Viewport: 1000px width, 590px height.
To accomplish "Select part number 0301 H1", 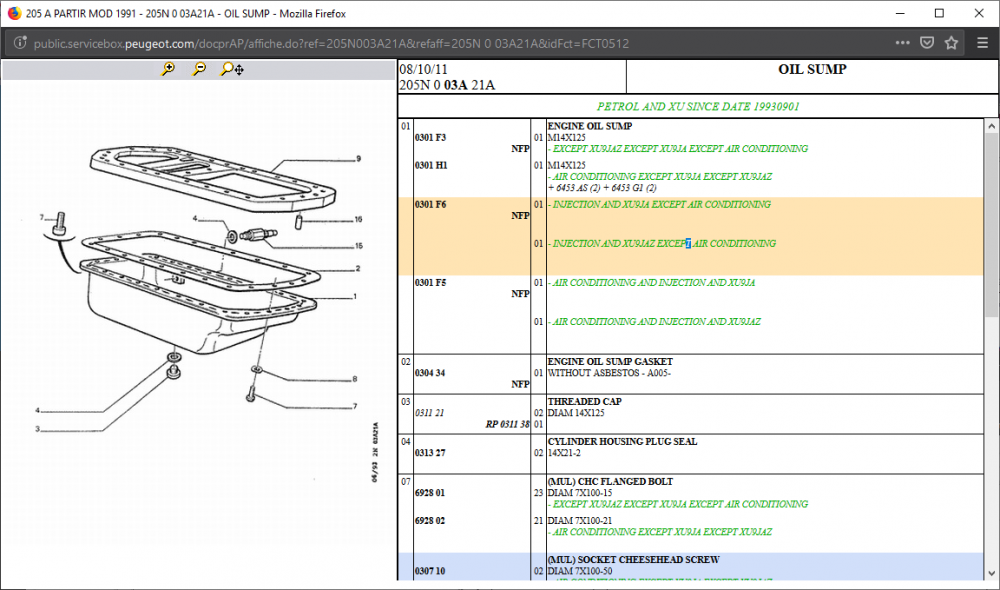I will pyautogui.click(x=431, y=165).
